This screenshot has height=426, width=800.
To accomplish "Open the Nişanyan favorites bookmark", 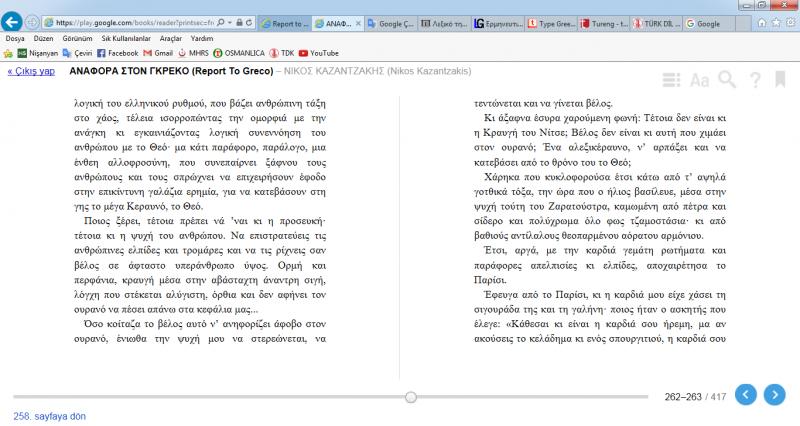I will pyautogui.click(x=38, y=53).
